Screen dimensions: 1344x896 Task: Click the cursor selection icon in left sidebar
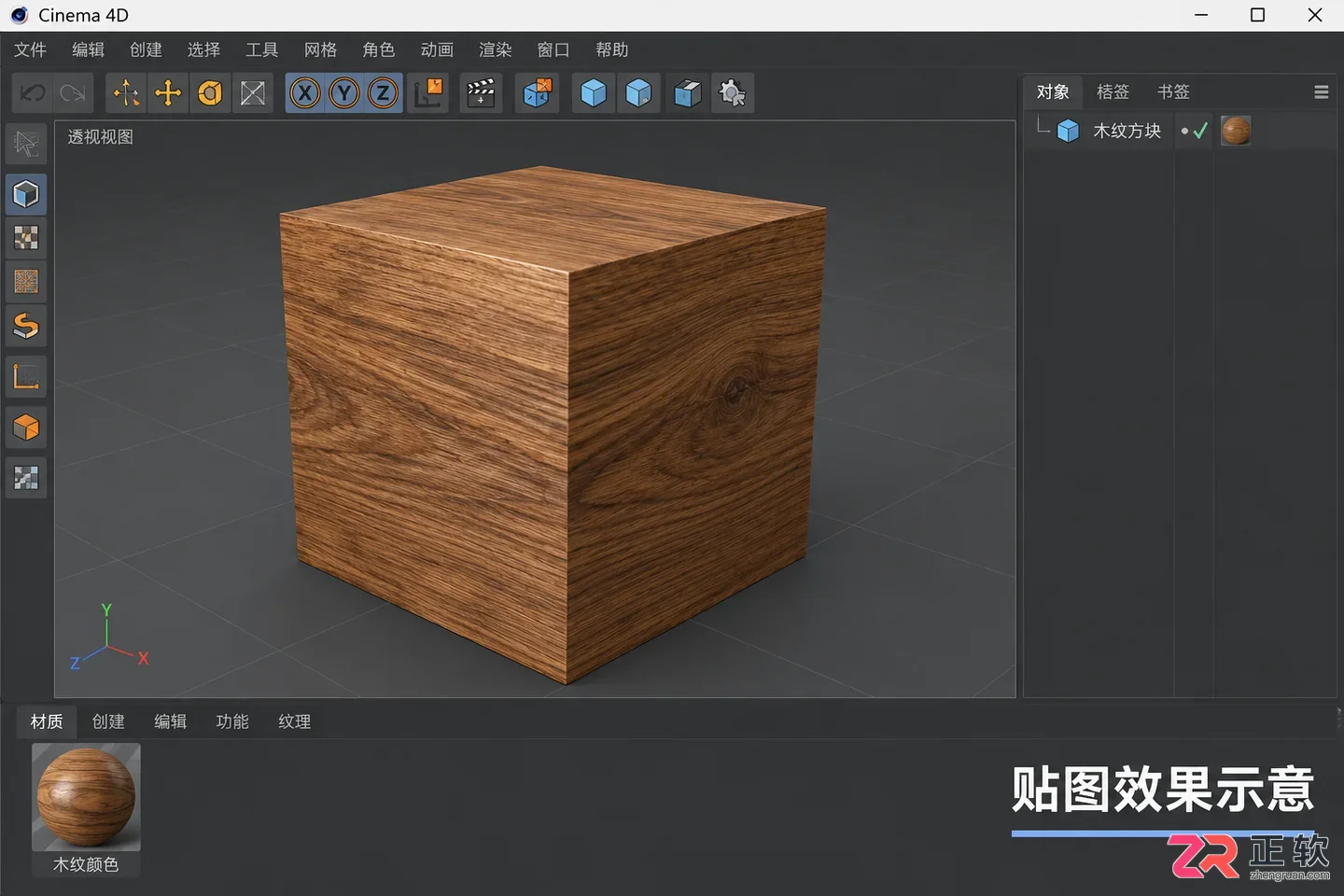pos(26,144)
